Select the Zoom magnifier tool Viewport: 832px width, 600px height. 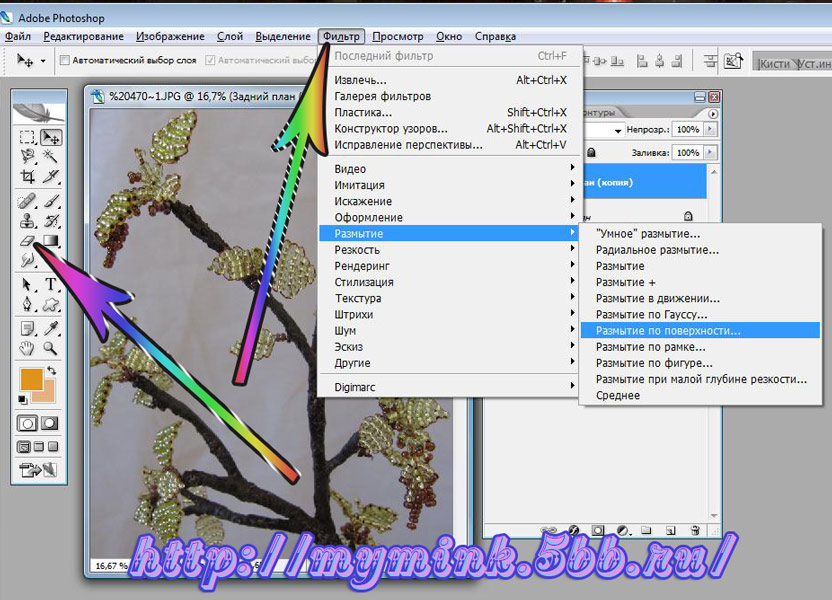51,348
